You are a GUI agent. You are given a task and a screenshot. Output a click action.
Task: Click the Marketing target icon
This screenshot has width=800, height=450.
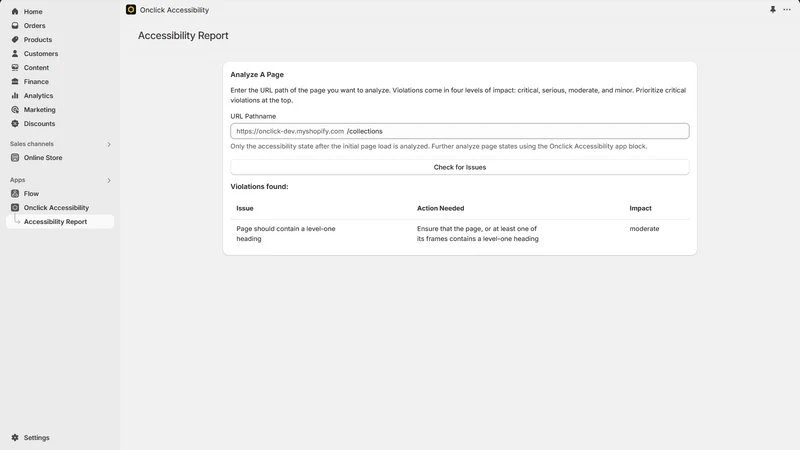15,110
